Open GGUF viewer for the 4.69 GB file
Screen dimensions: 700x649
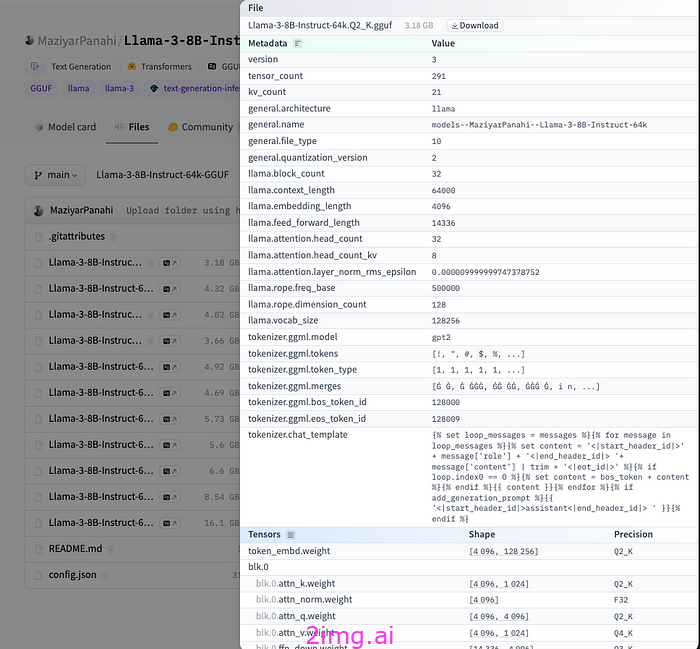(170, 393)
